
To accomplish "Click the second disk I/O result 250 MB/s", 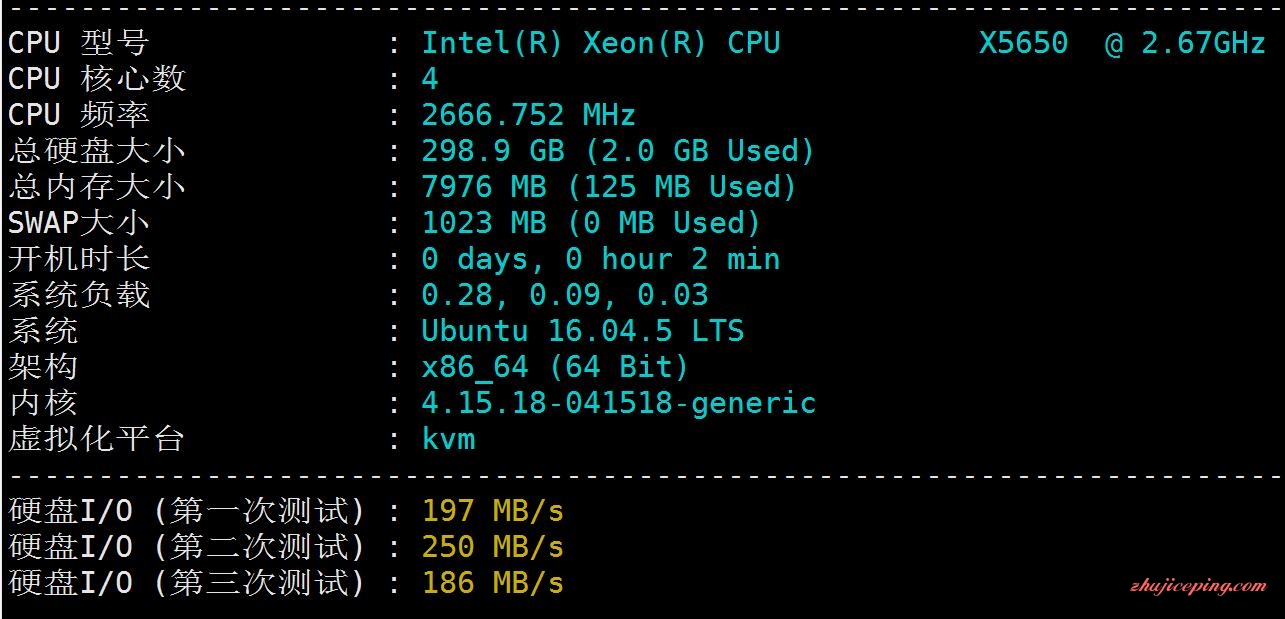I will click(x=493, y=547).
